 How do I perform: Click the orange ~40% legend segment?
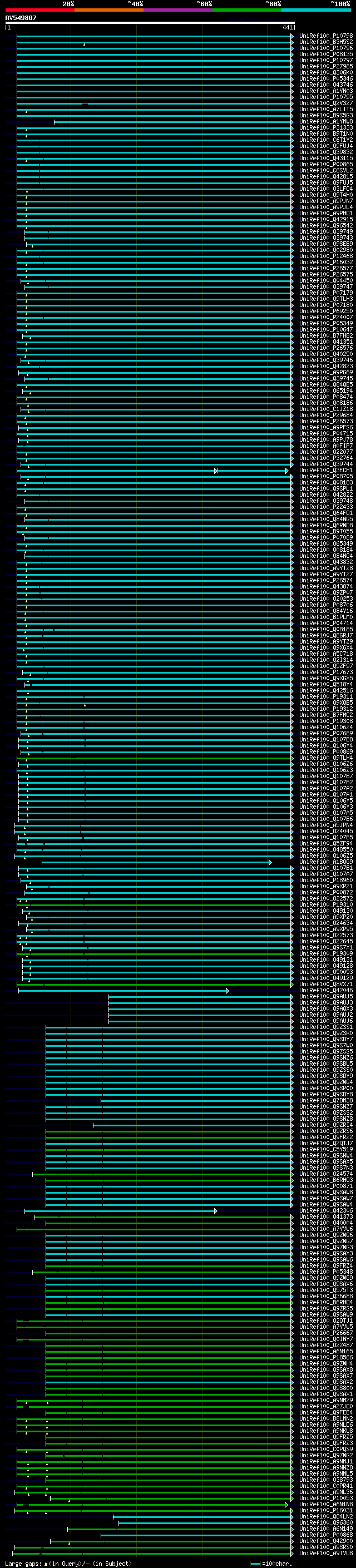[109, 10]
